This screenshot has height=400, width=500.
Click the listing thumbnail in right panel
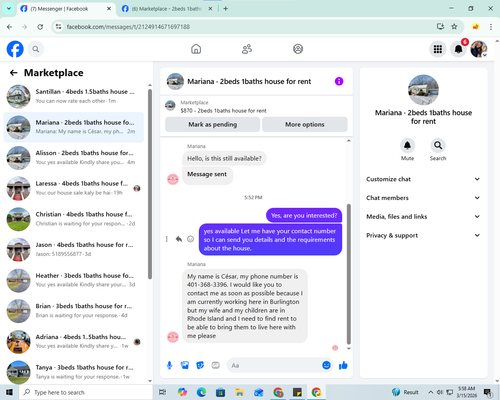click(423, 90)
